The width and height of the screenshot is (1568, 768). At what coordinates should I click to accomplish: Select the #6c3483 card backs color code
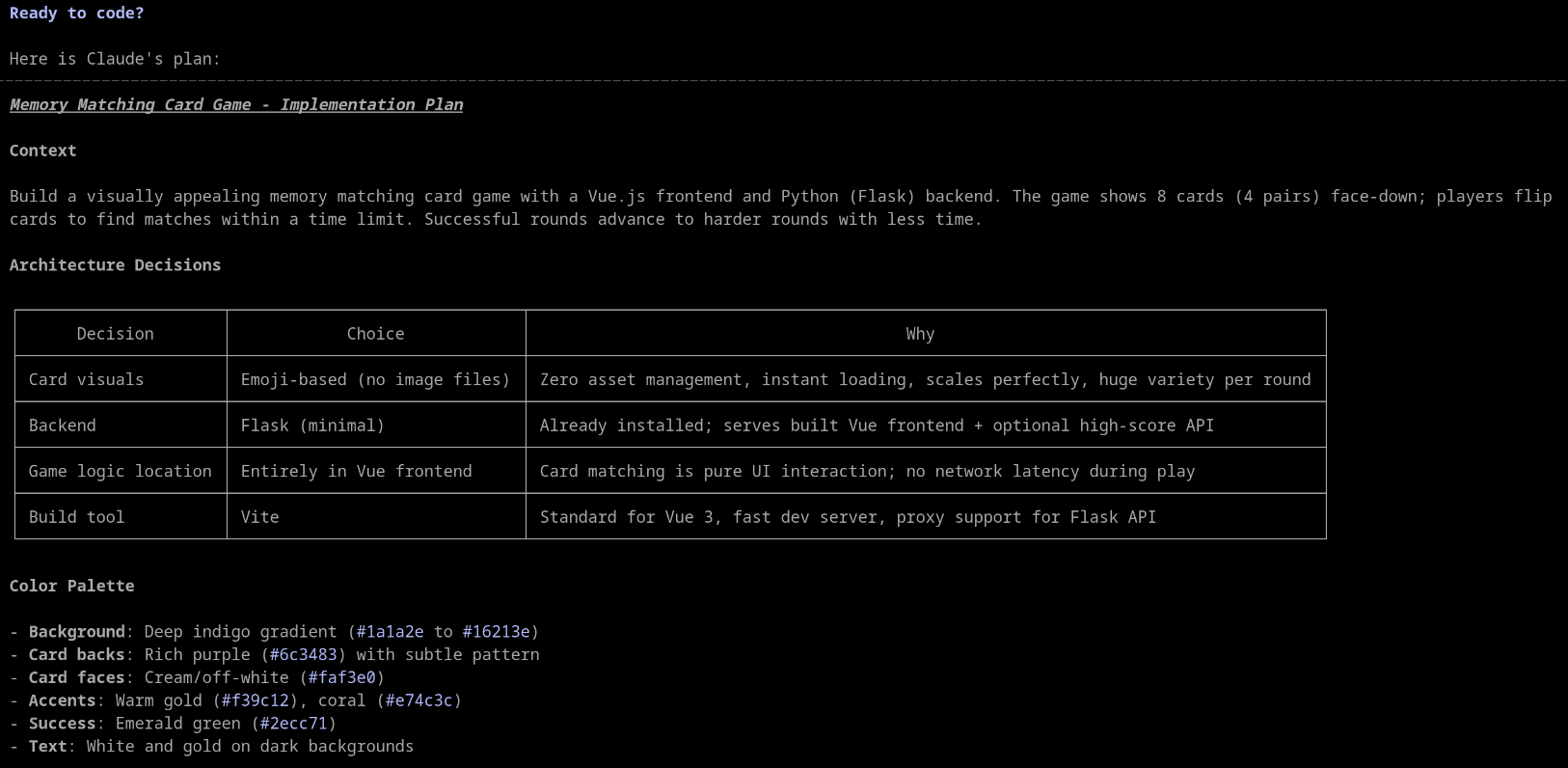[x=303, y=655]
